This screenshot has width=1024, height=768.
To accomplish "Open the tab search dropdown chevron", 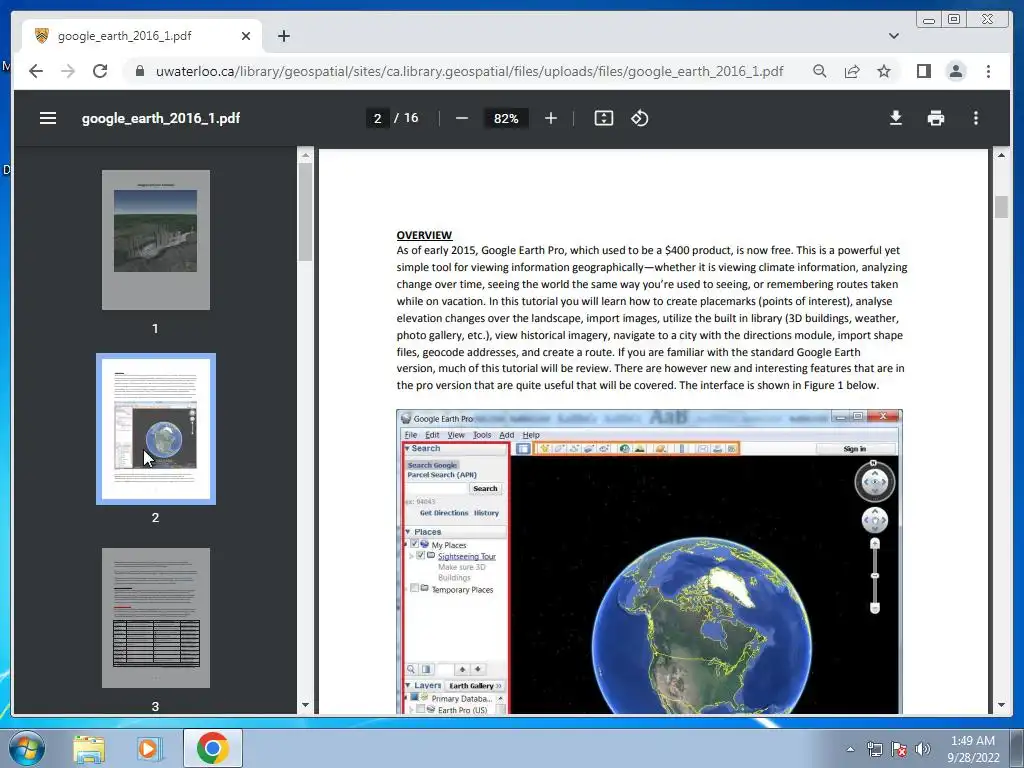I will click(893, 36).
